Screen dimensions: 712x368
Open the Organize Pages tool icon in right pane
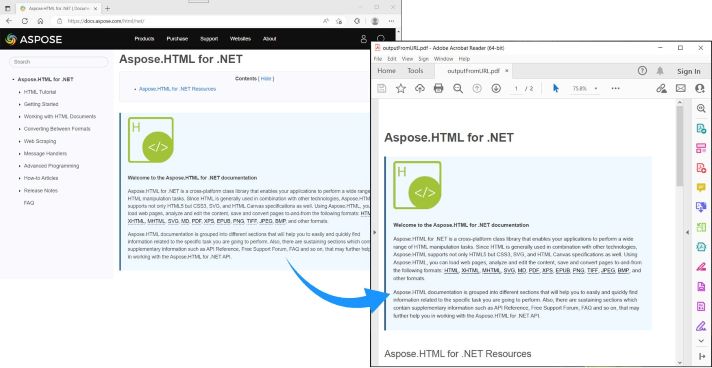click(702, 148)
